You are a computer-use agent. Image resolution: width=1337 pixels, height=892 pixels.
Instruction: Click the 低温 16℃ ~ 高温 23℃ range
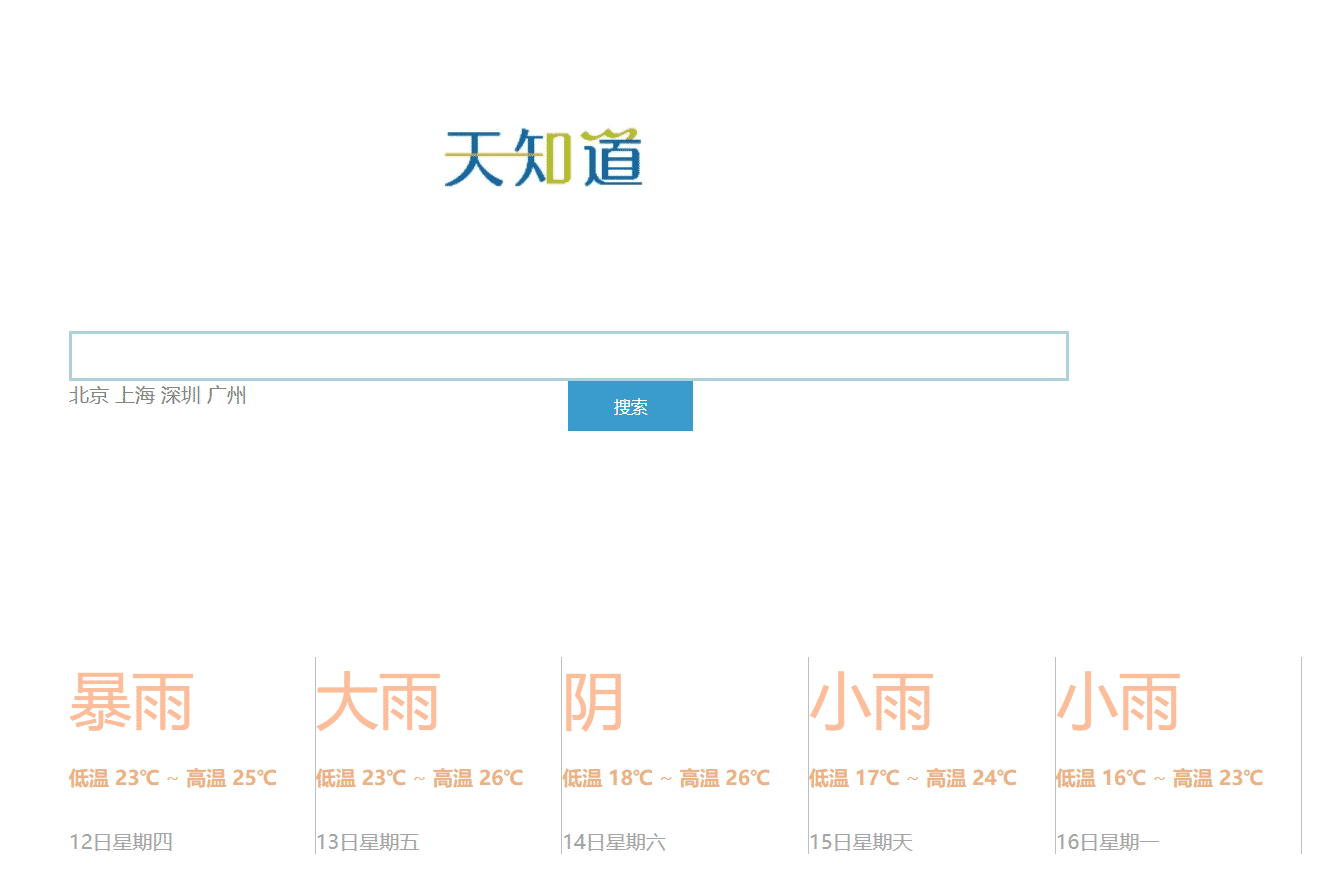click(1159, 777)
